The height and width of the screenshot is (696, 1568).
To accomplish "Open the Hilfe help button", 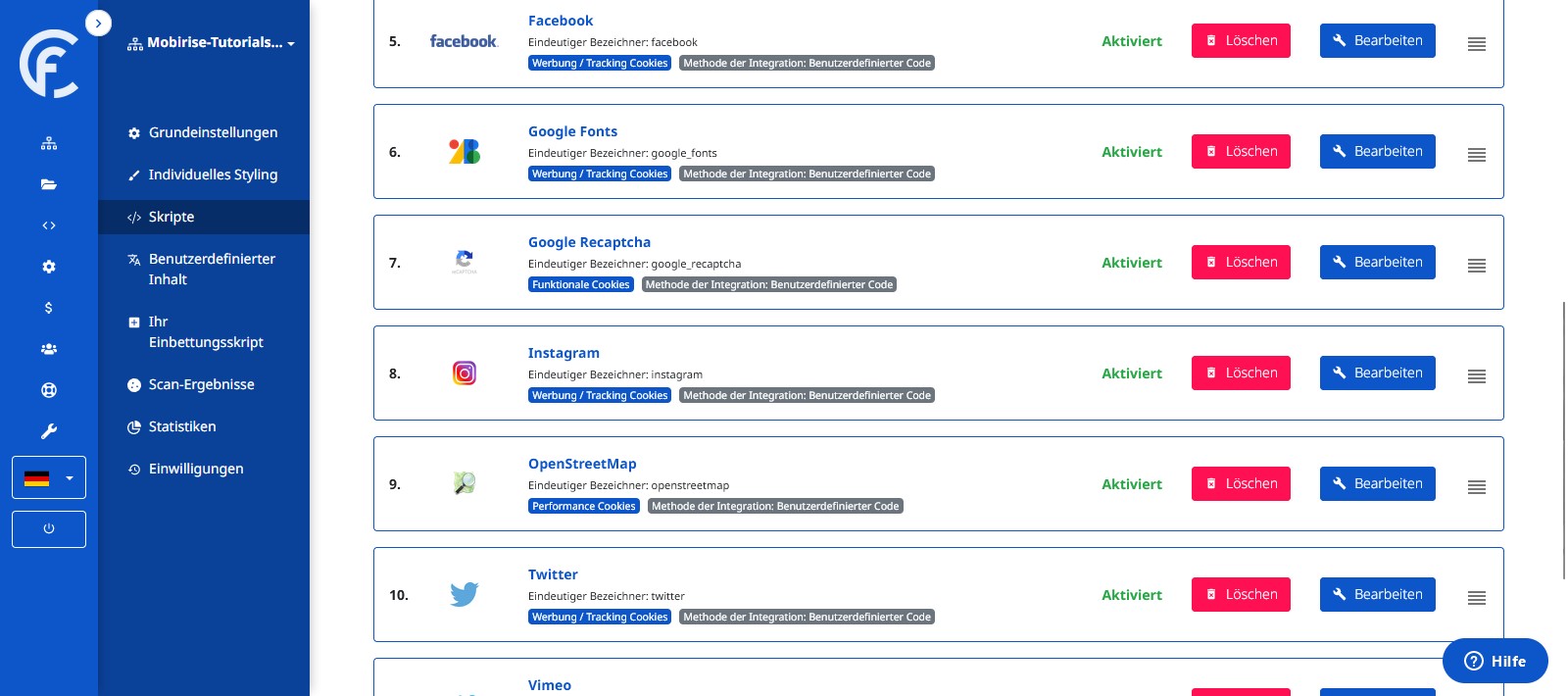I will [1494, 662].
